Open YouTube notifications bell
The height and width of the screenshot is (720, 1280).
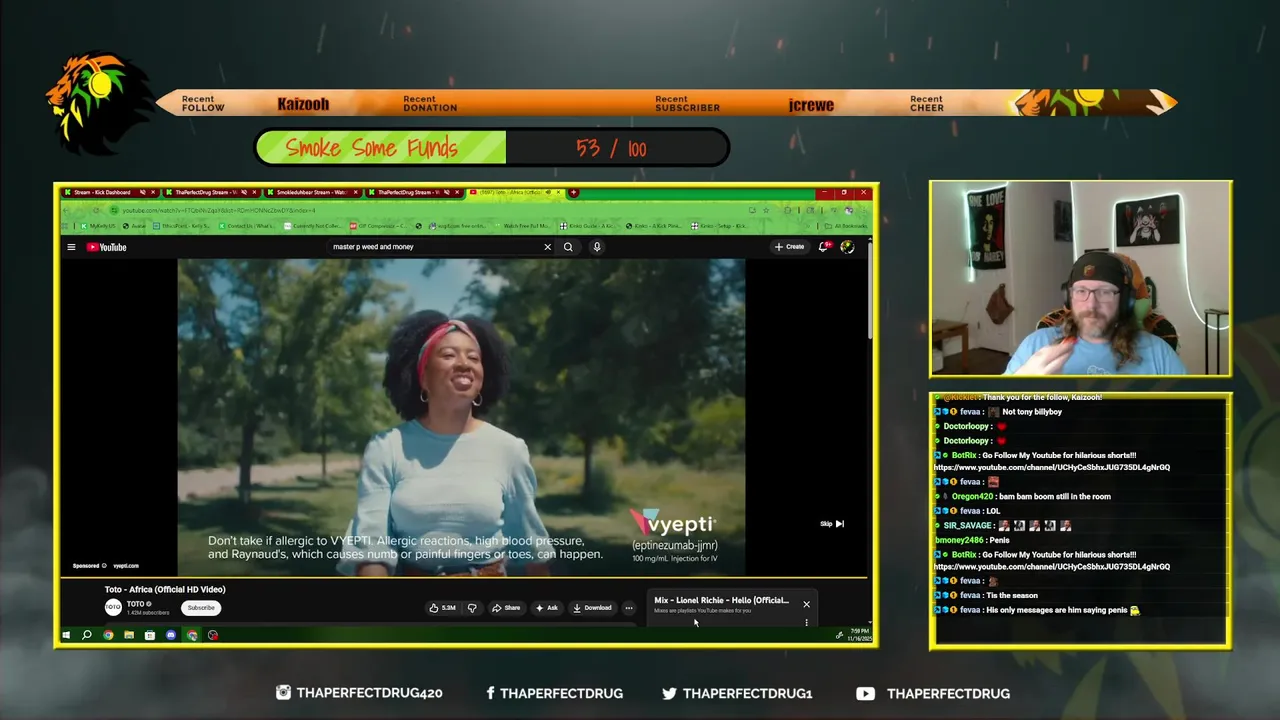click(x=824, y=246)
